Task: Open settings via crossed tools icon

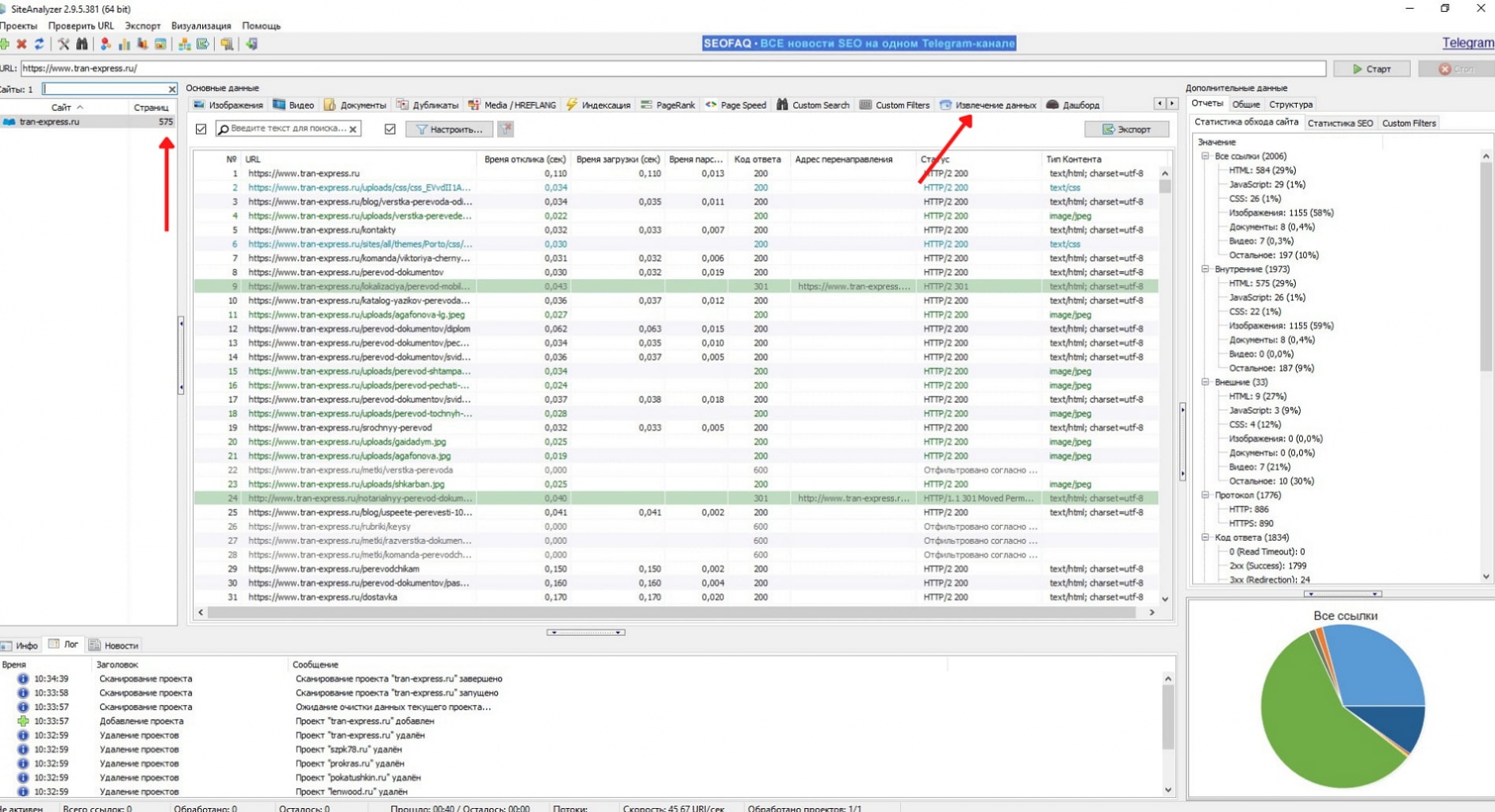Action: 63,44
